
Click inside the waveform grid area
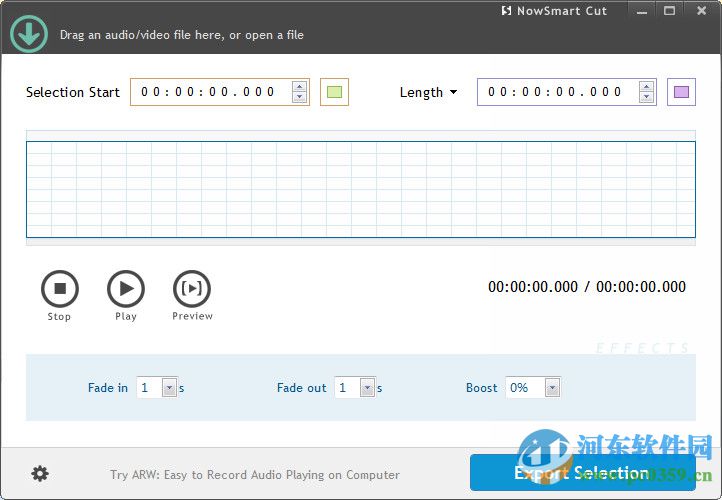(361, 189)
